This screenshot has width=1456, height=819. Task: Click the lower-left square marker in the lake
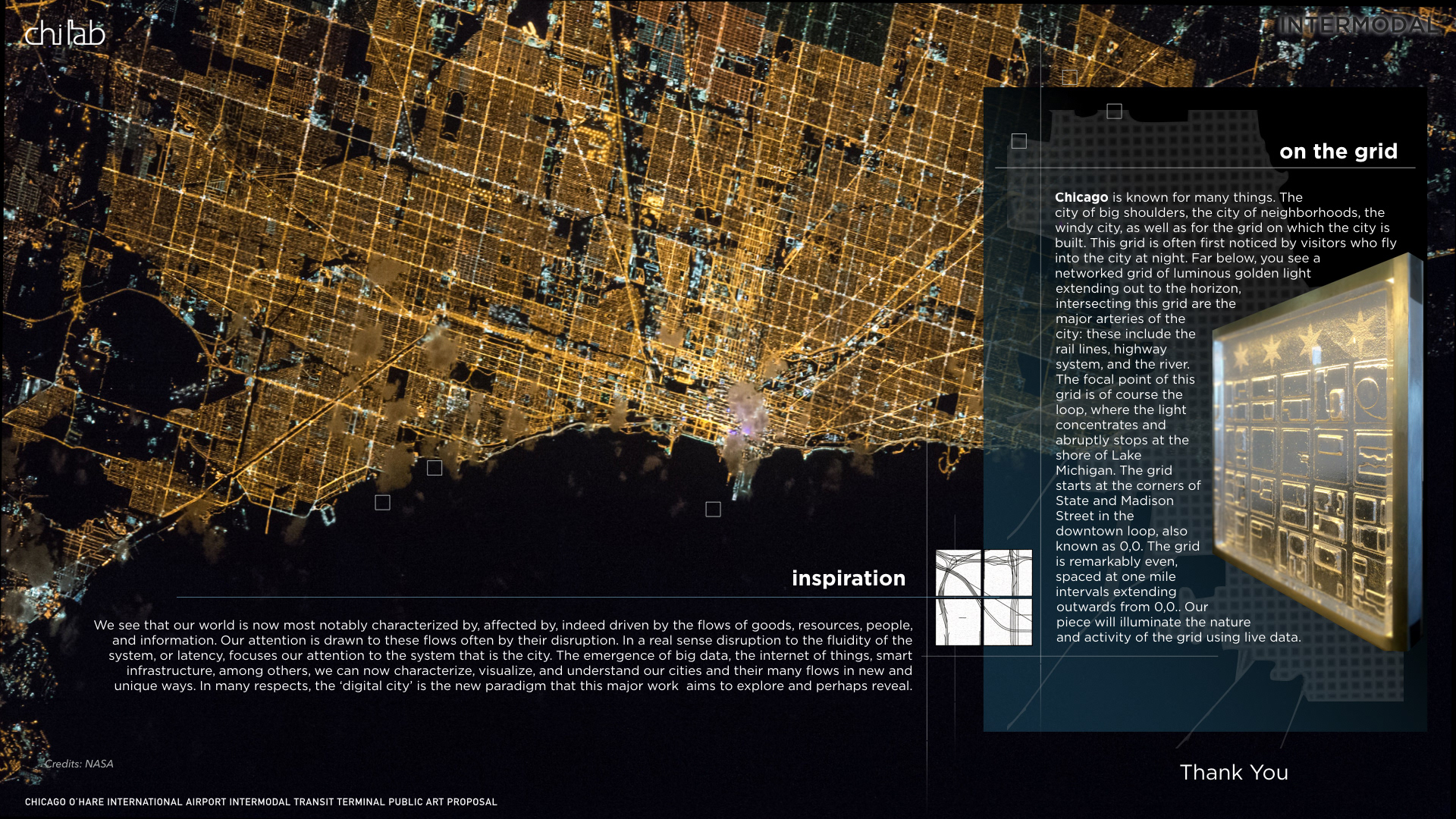tap(382, 503)
